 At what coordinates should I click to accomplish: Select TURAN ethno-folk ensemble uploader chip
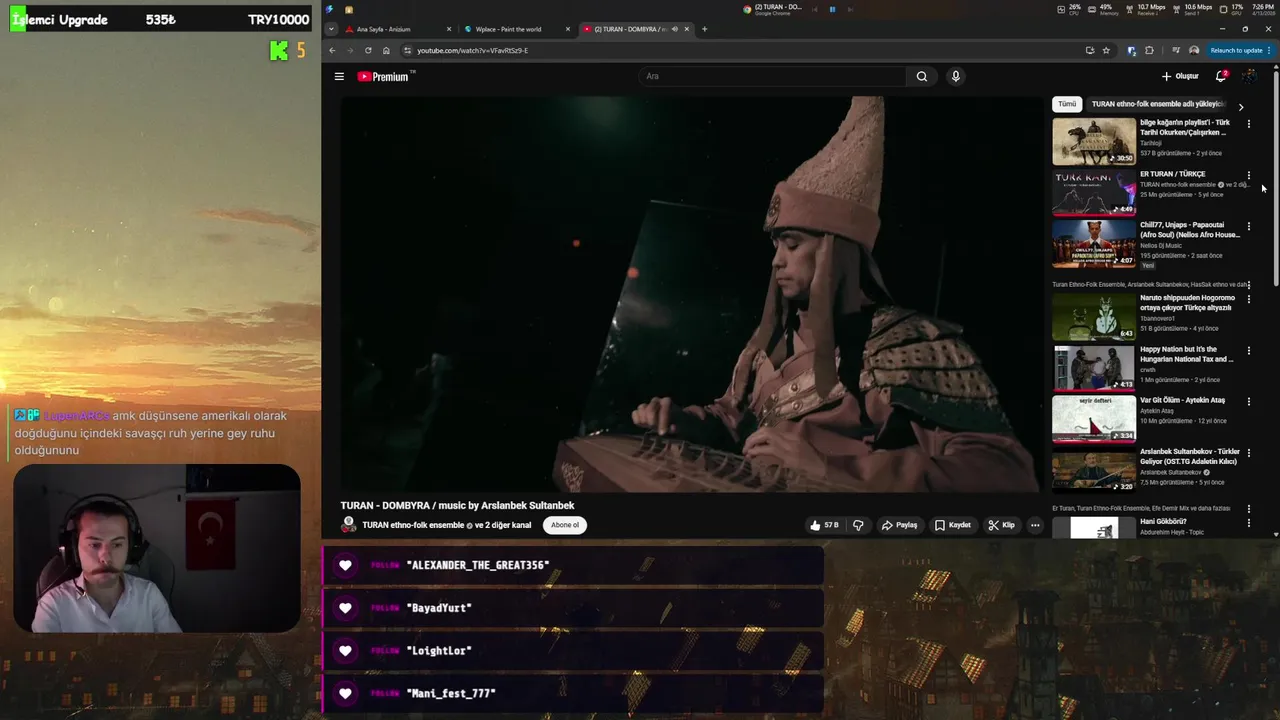coord(1158,104)
